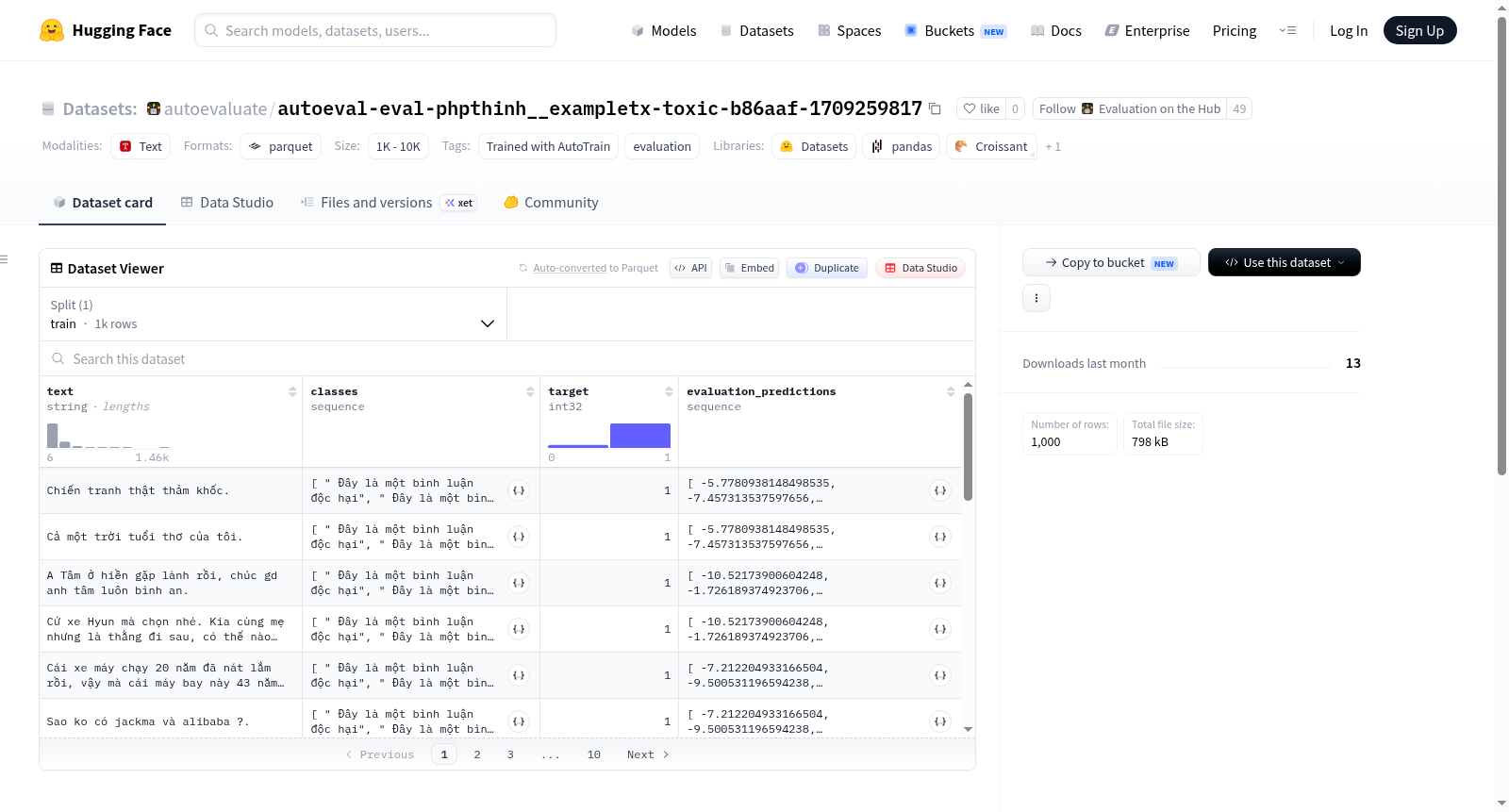Open the Docs page
Image resolution: width=1509 pixels, height=812 pixels.
pos(1056,30)
